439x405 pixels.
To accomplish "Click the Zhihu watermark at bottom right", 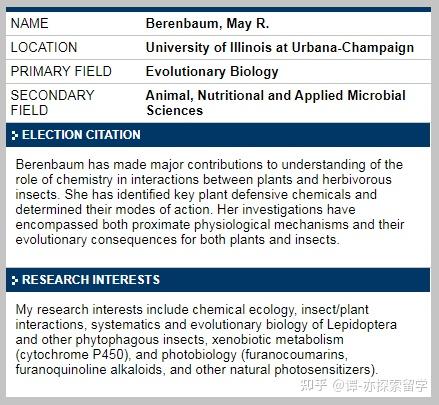I will click(364, 386).
